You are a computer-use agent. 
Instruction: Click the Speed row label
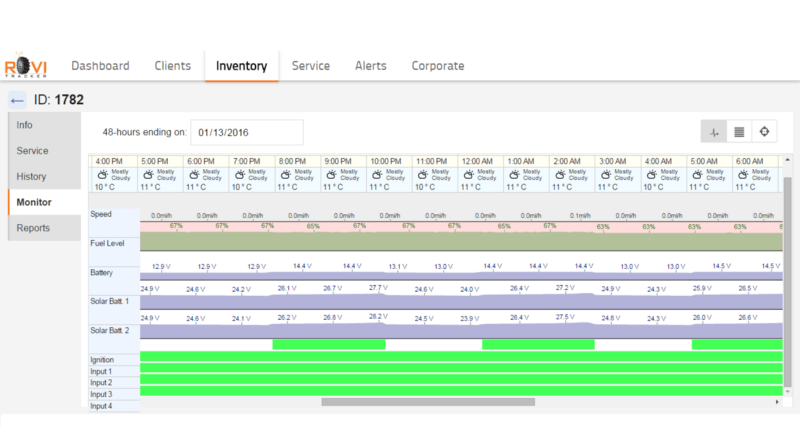click(101, 214)
